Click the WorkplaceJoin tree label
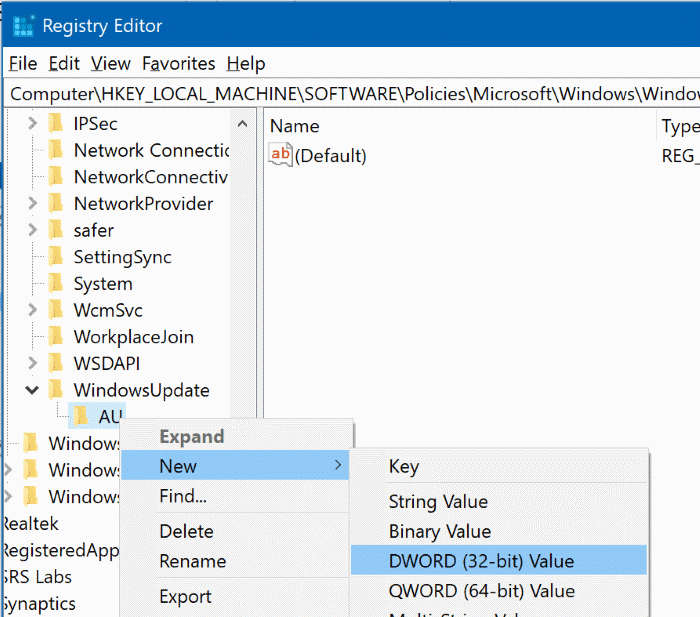This screenshot has width=700, height=617. [133, 337]
